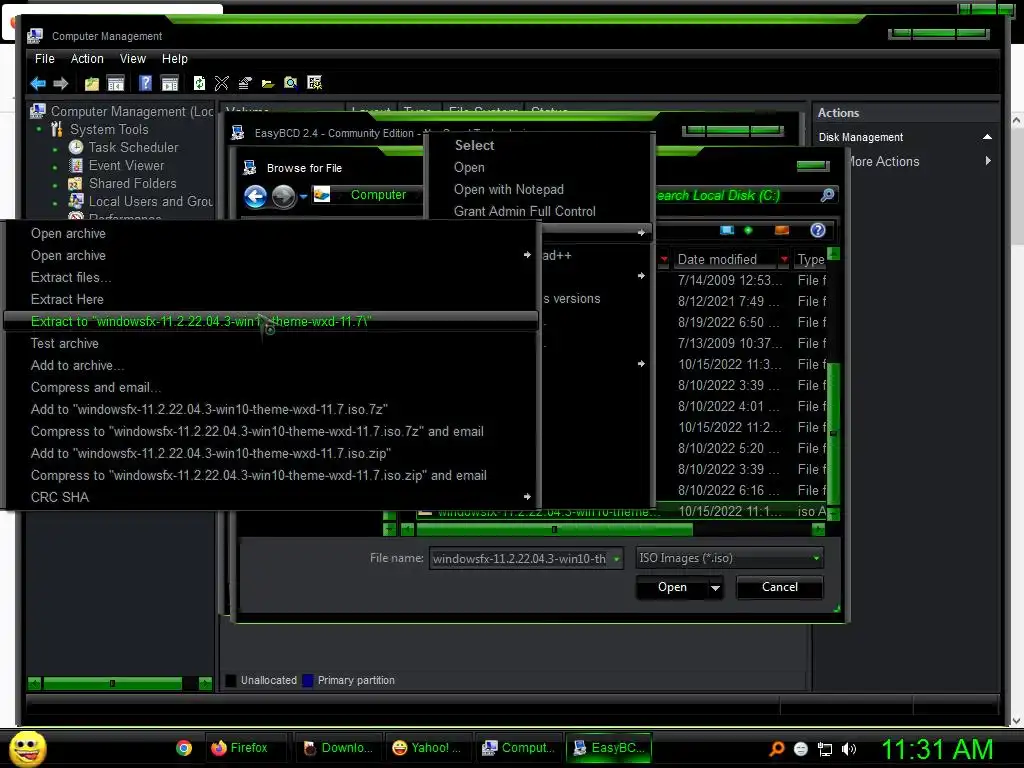This screenshot has width=1024, height=768.
Task: Click the Refresh toolbar icon with green arrows
Action: click(199, 83)
